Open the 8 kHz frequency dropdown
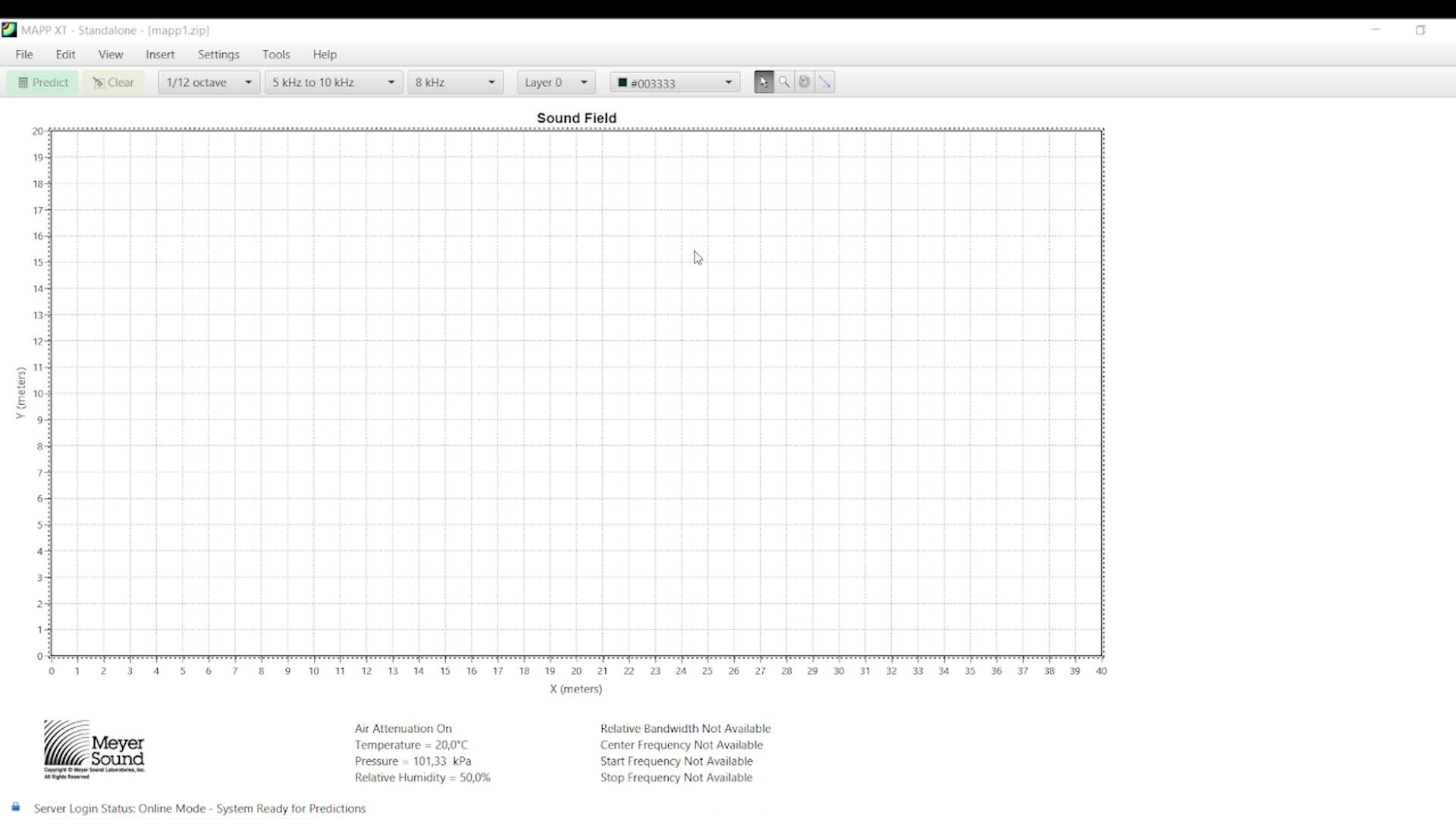Screen dimensions: 1456x819 (454, 82)
